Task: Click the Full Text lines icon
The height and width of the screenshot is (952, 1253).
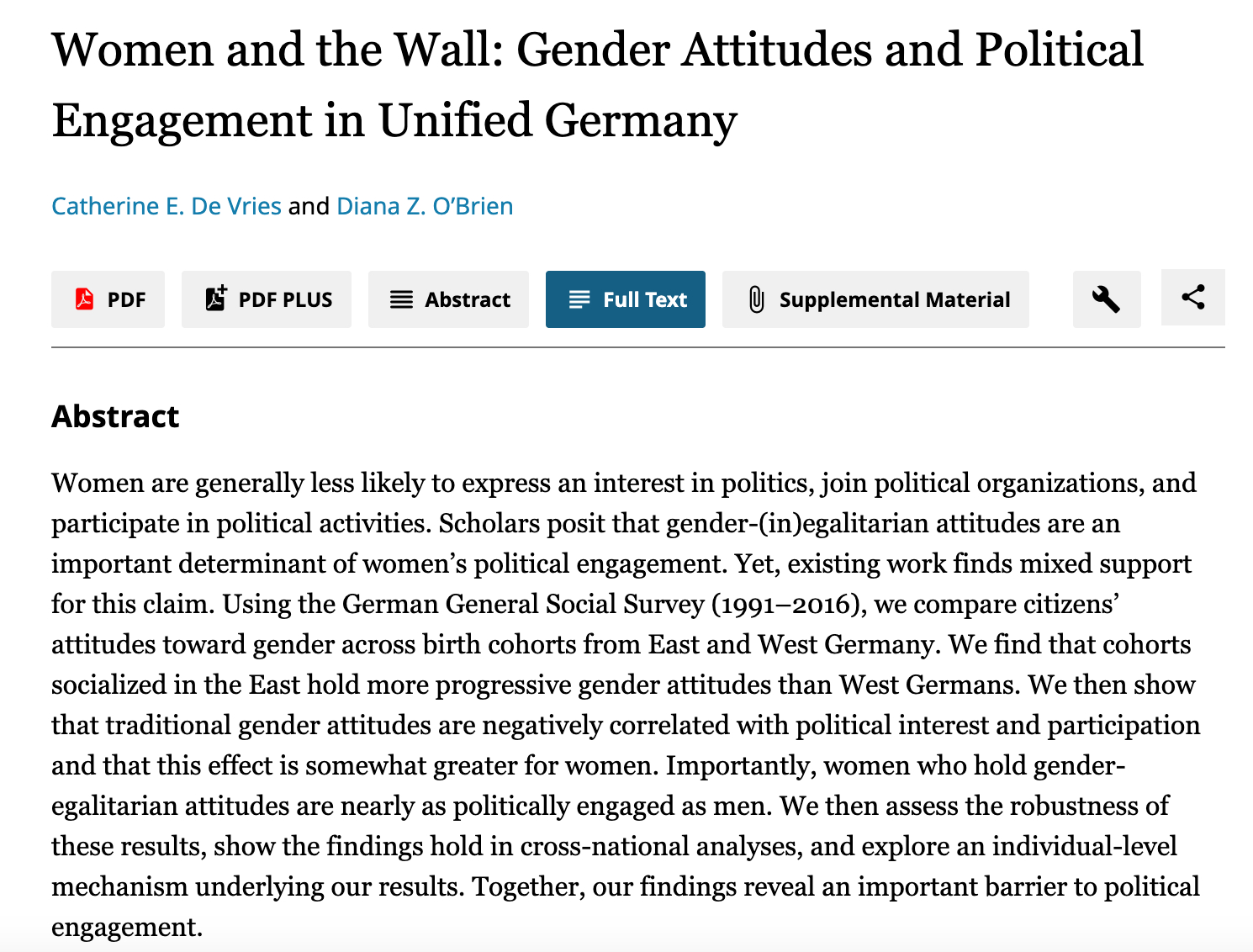Action: point(579,299)
